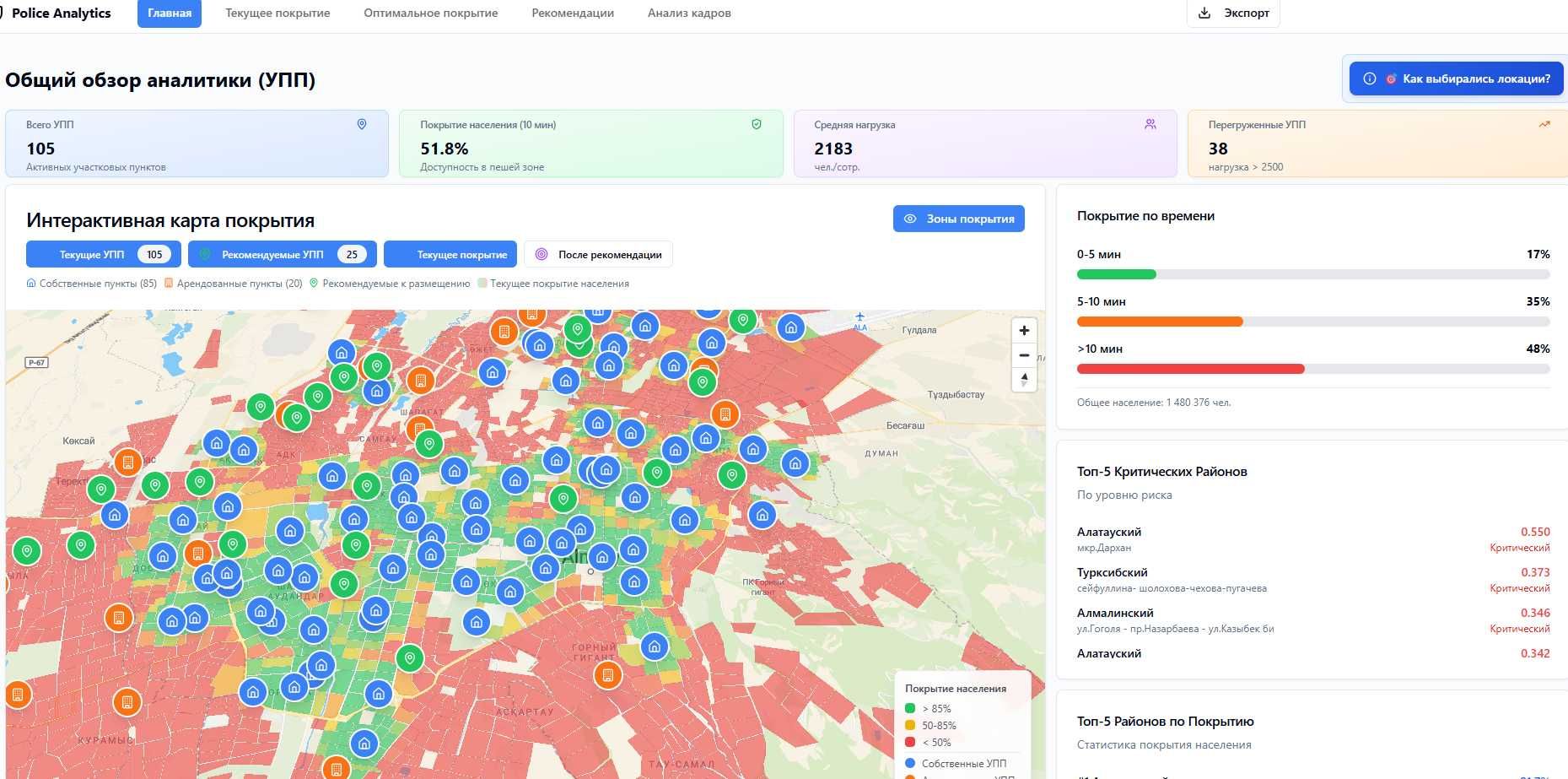Click the shield icon in Покрытие населения card
The image size is (1568, 779).
(757, 124)
